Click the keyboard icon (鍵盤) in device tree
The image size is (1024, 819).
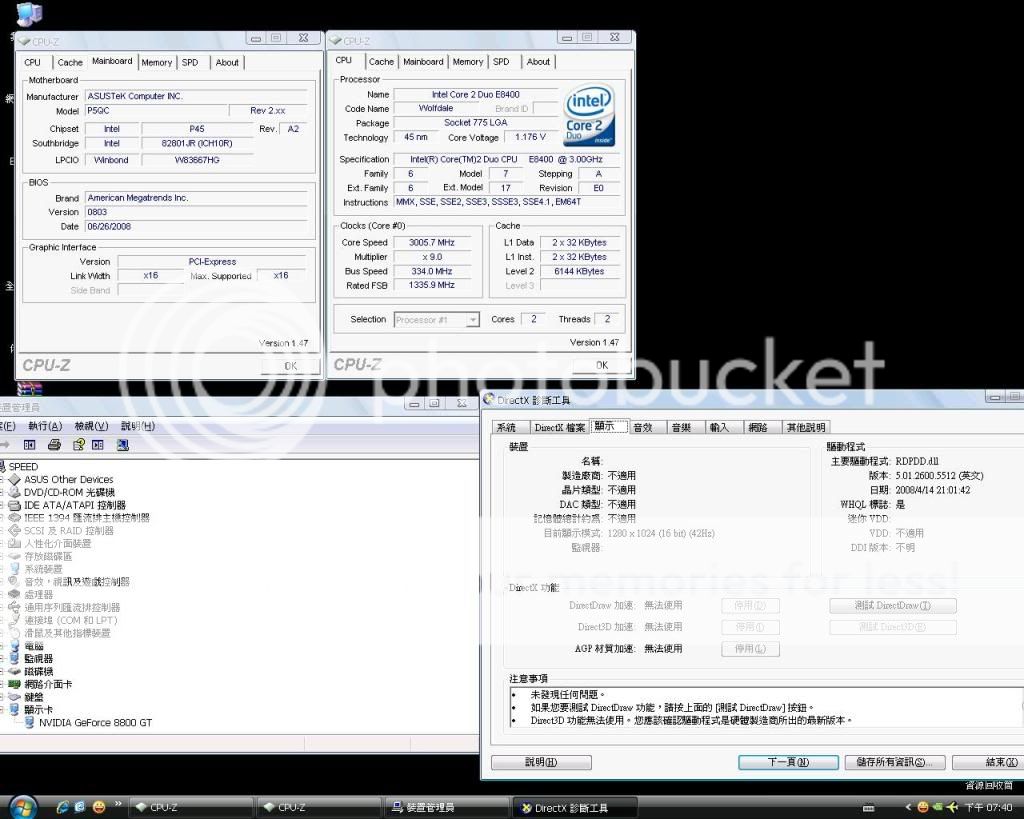[x=14, y=697]
